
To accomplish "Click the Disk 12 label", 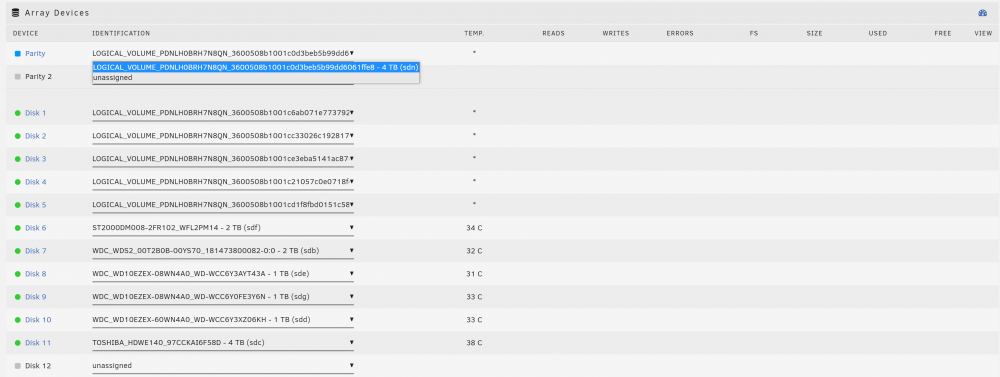I will [38, 366].
